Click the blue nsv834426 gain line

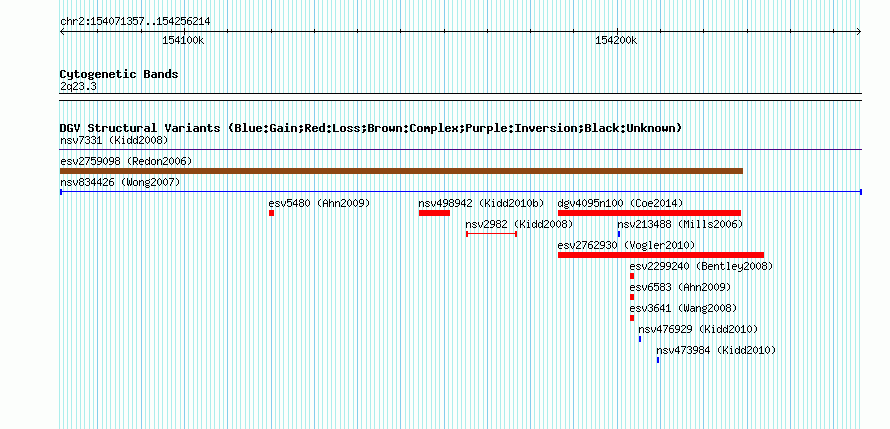pos(461,192)
